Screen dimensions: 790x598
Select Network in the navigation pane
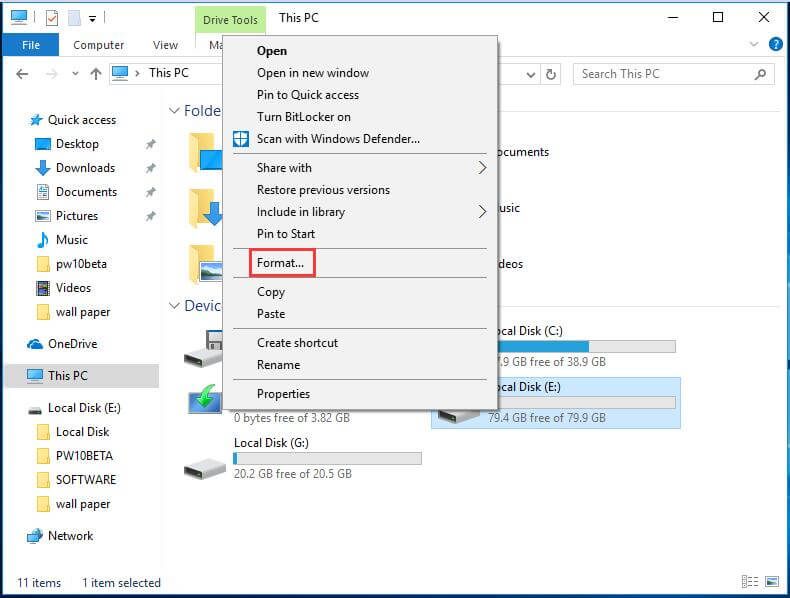[x=60, y=536]
